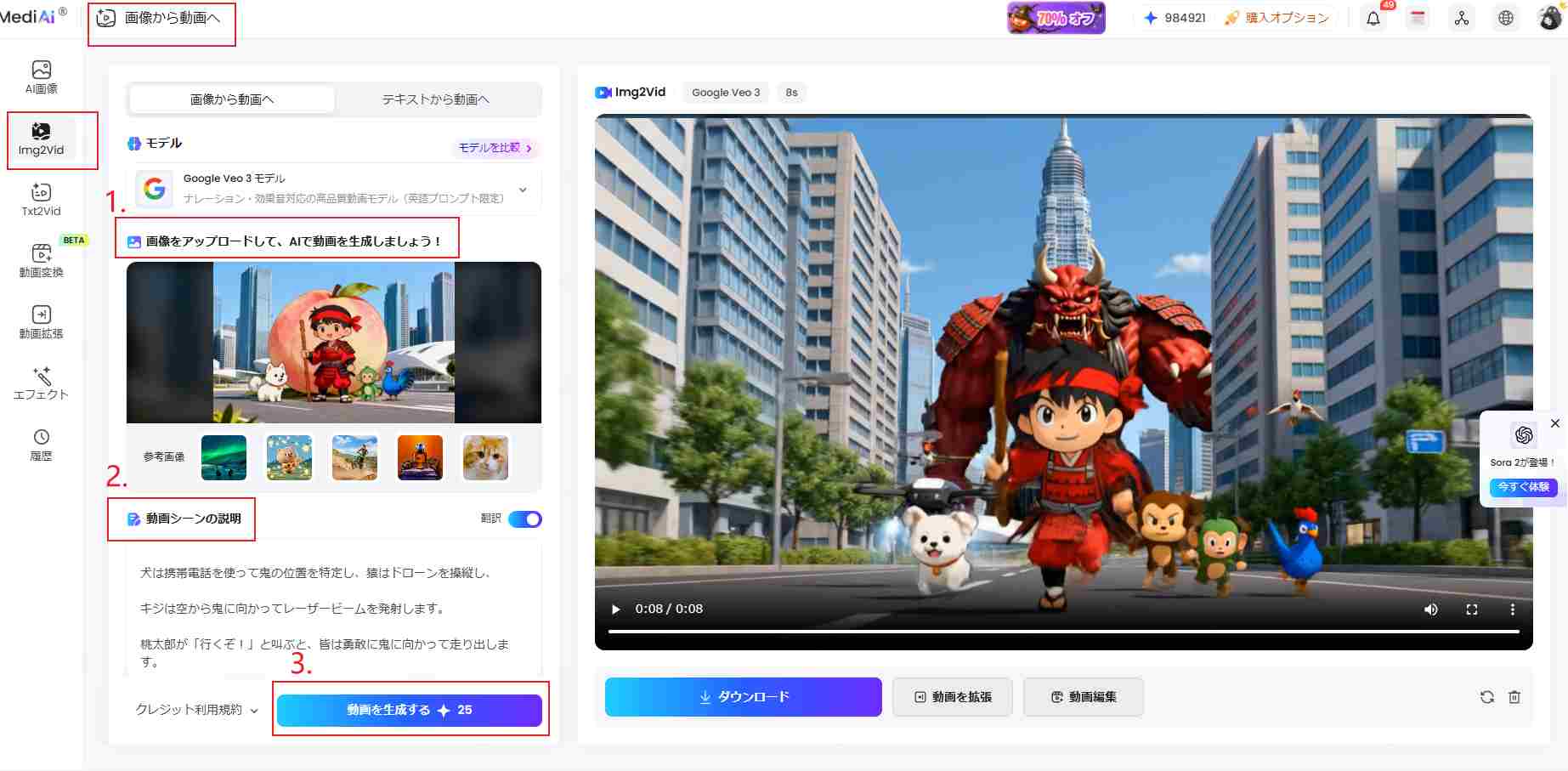This screenshot has height=771, width=1568.
Task: Open the 動画拡張 tool
Action: (39, 321)
